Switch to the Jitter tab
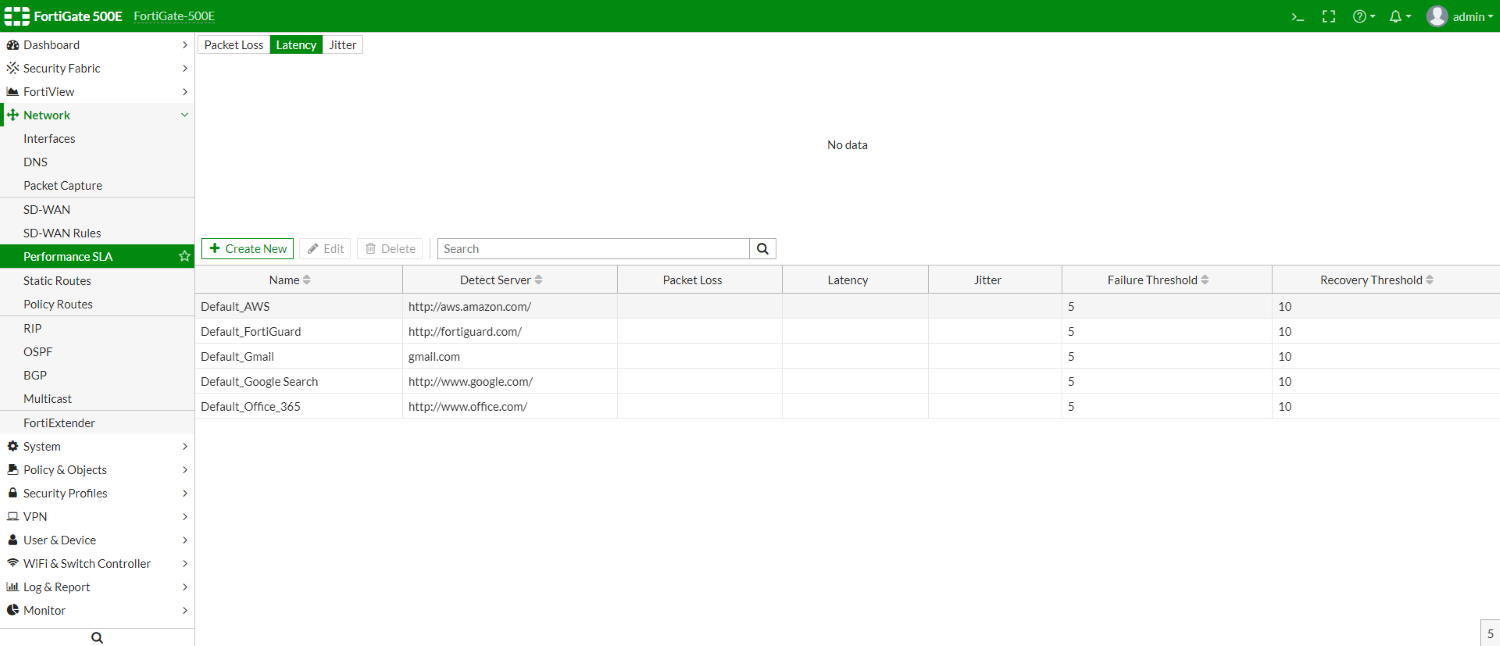Image resolution: width=1500 pixels, height=646 pixels. tap(342, 44)
